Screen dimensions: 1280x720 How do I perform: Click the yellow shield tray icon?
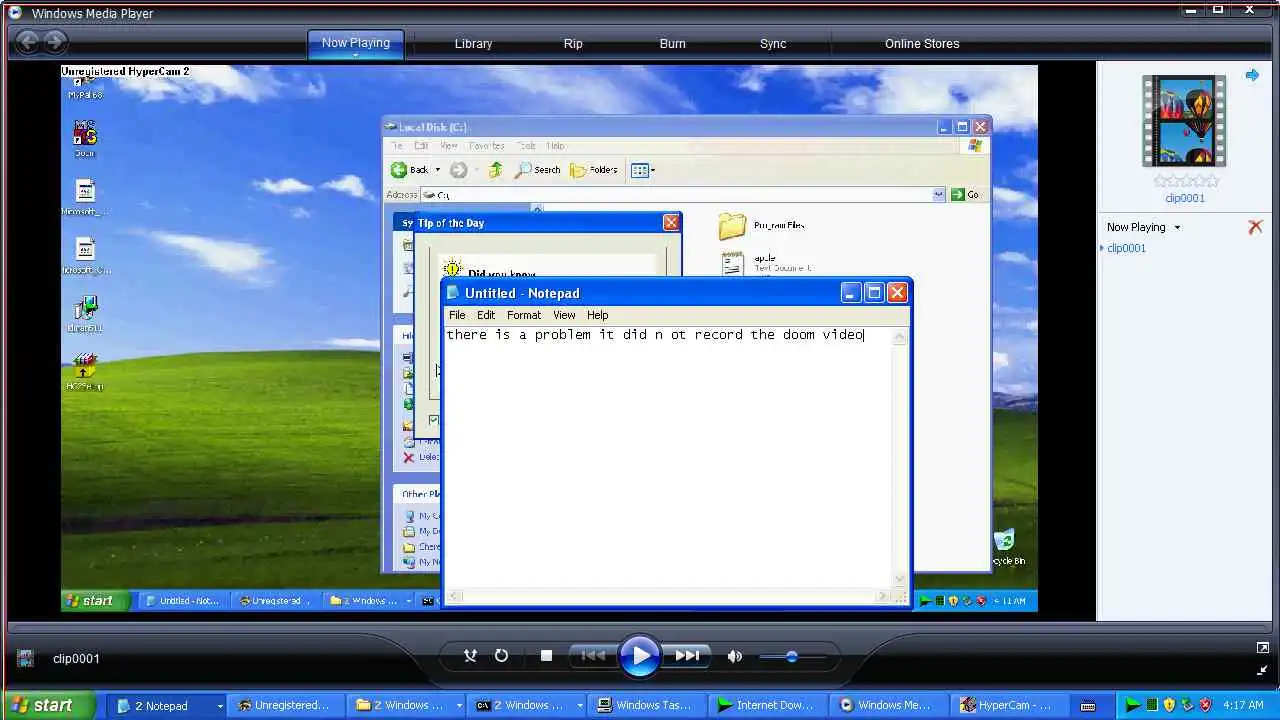[x=1169, y=705]
